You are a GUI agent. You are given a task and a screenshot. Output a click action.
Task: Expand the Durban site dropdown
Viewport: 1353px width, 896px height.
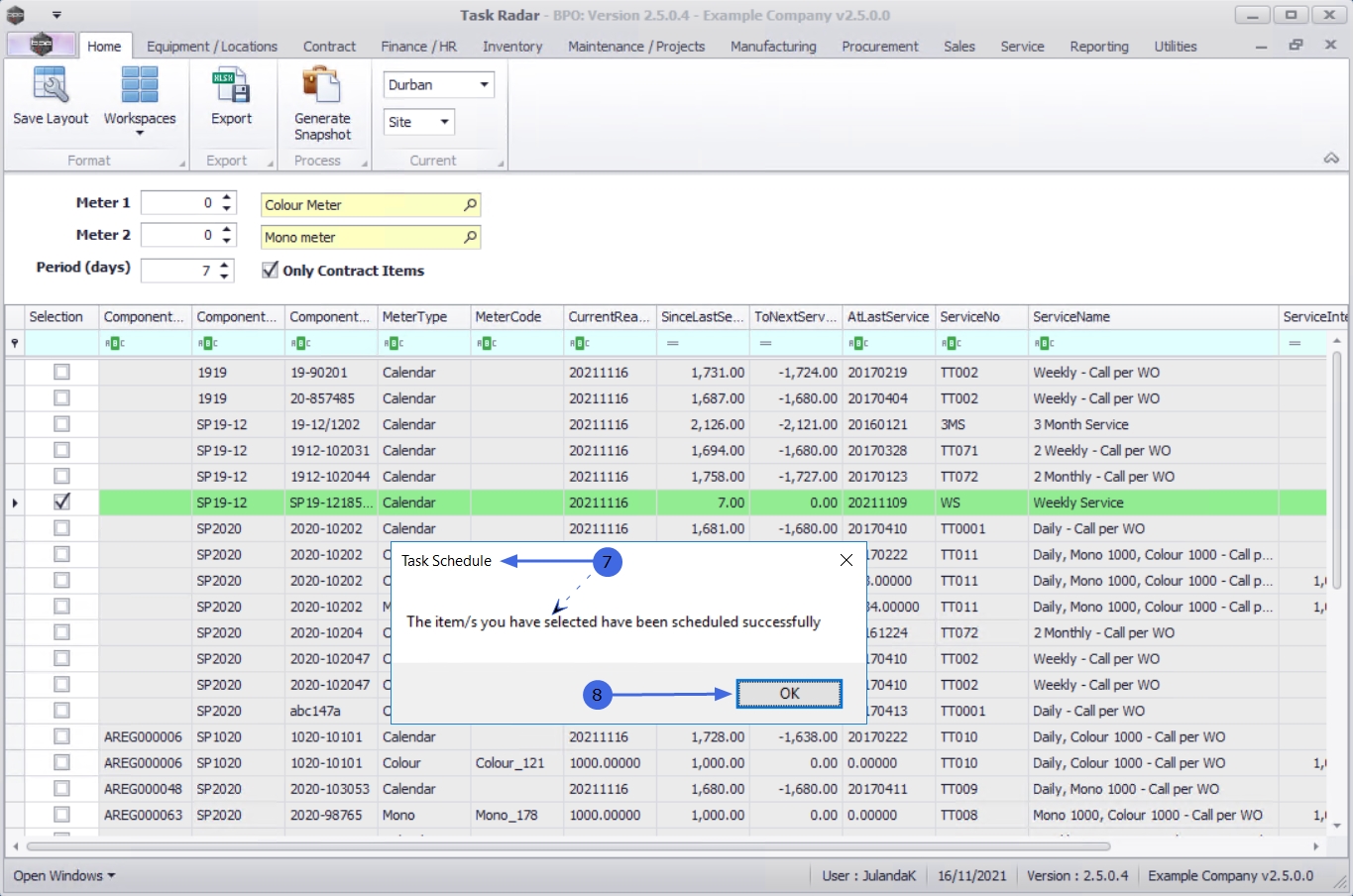click(484, 85)
